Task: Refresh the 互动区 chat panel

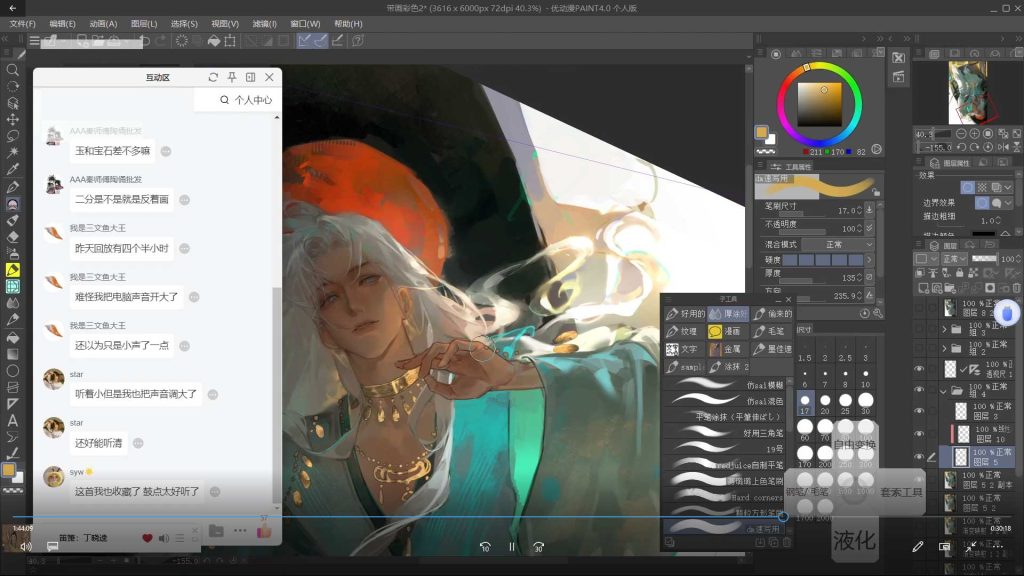Action: (213, 77)
